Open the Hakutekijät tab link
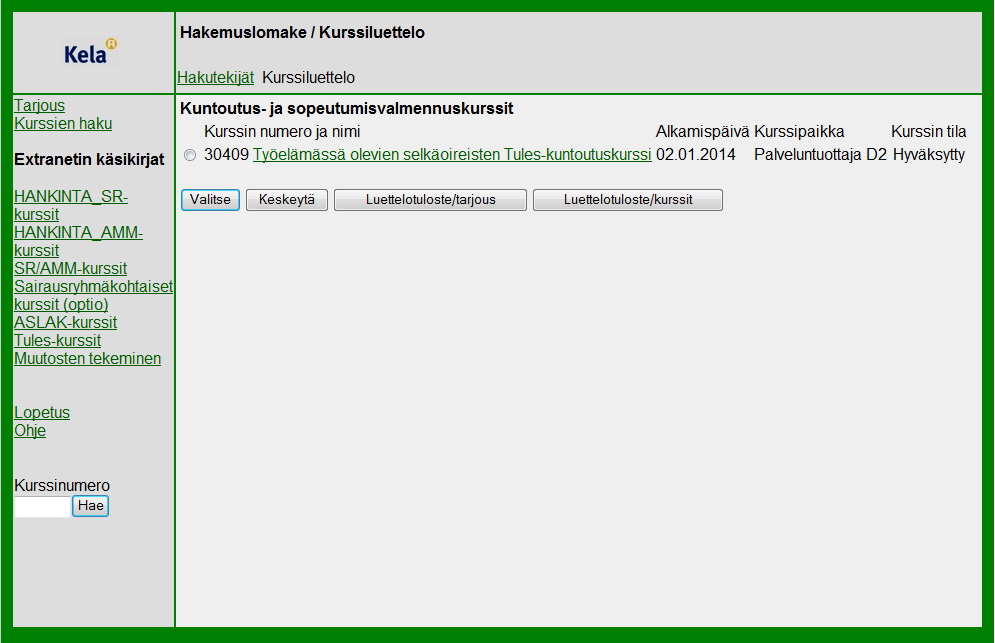Viewport: 995px width, 643px height. coord(215,77)
